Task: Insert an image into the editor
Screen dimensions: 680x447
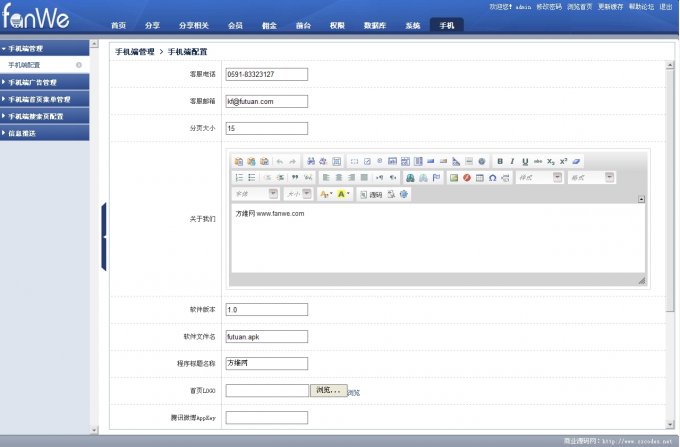Action: point(454,177)
